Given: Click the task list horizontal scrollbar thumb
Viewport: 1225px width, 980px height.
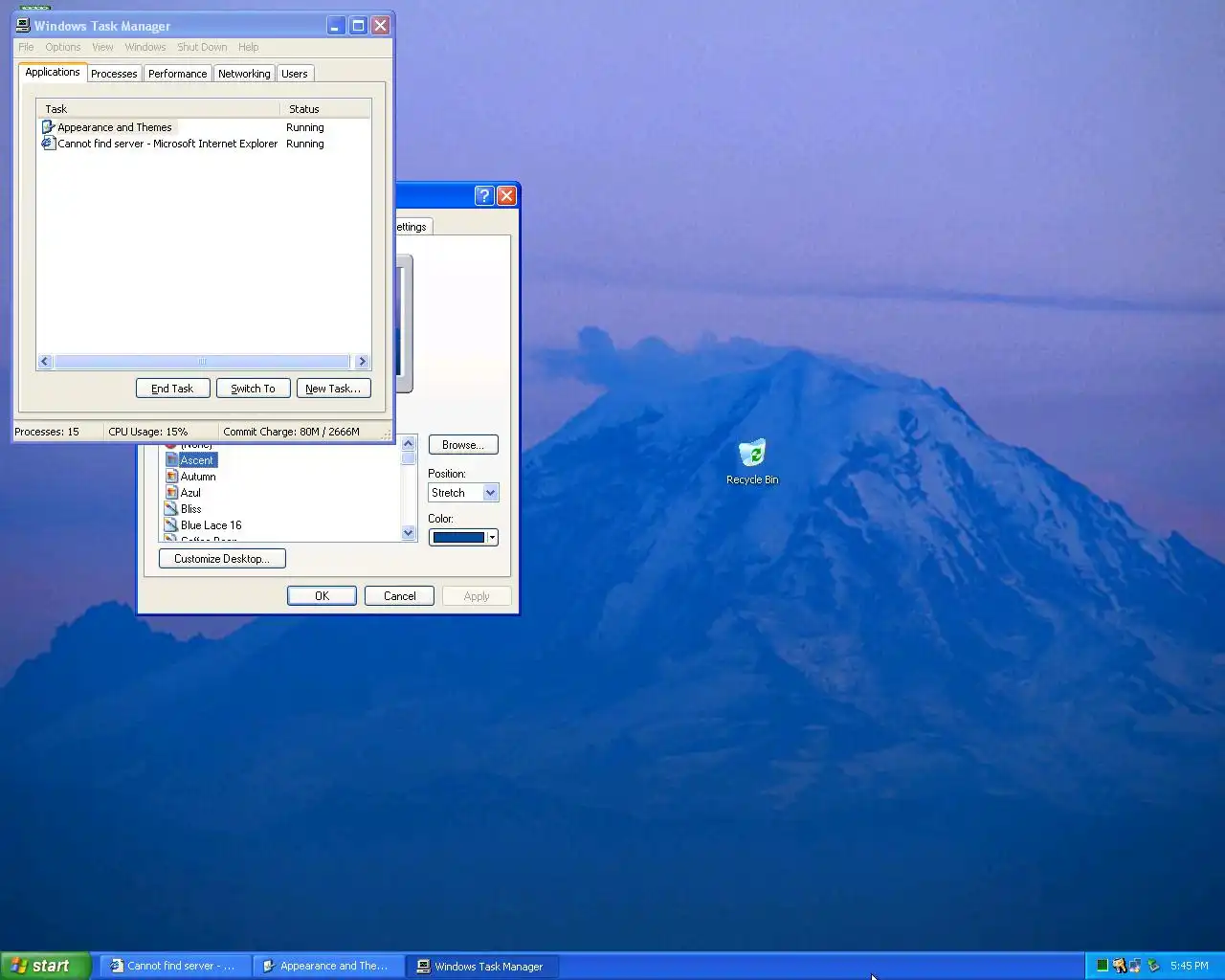Looking at the screenshot, I should tap(202, 361).
